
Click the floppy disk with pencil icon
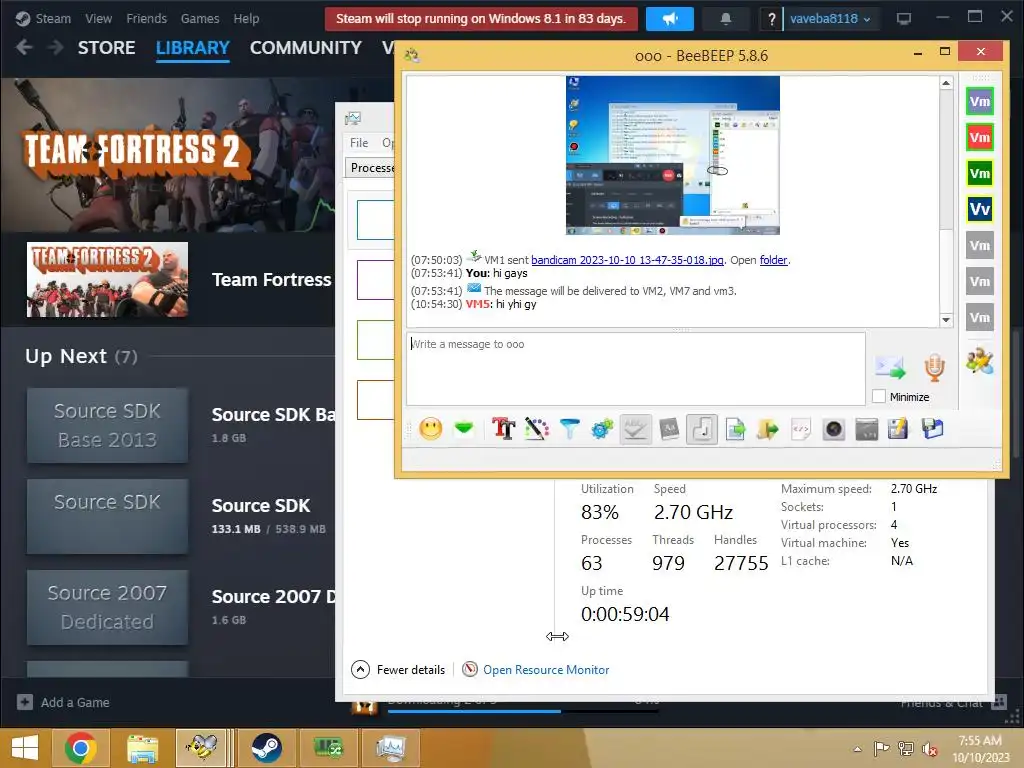pyautogui.click(x=899, y=429)
